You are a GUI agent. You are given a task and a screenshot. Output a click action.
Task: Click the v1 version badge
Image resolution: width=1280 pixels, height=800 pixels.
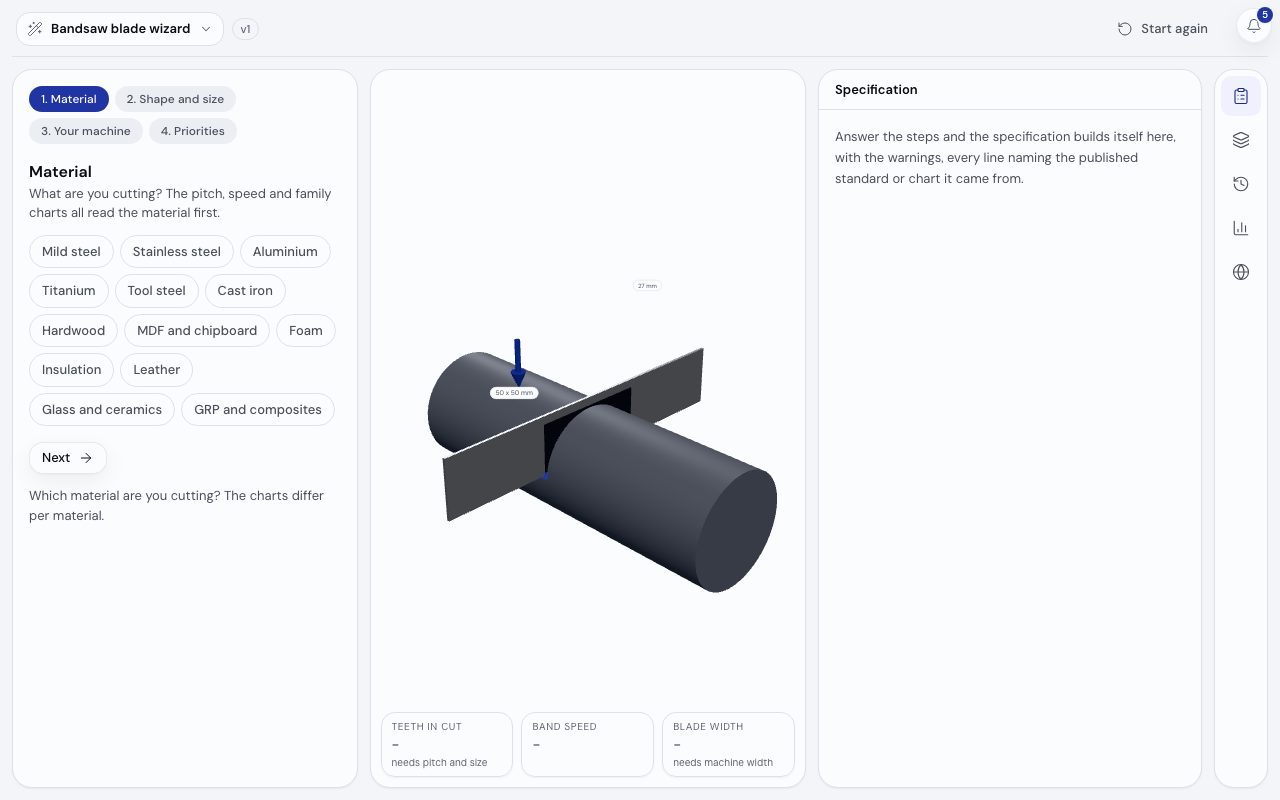(x=245, y=29)
